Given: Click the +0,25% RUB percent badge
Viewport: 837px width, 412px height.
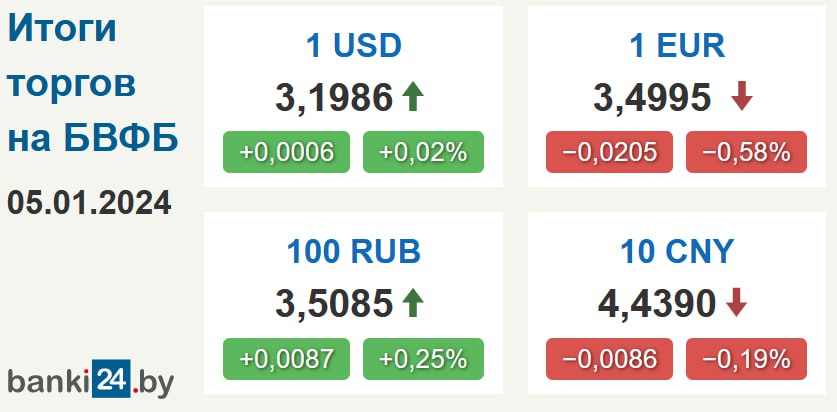Looking at the screenshot, I should tap(422, 358).
